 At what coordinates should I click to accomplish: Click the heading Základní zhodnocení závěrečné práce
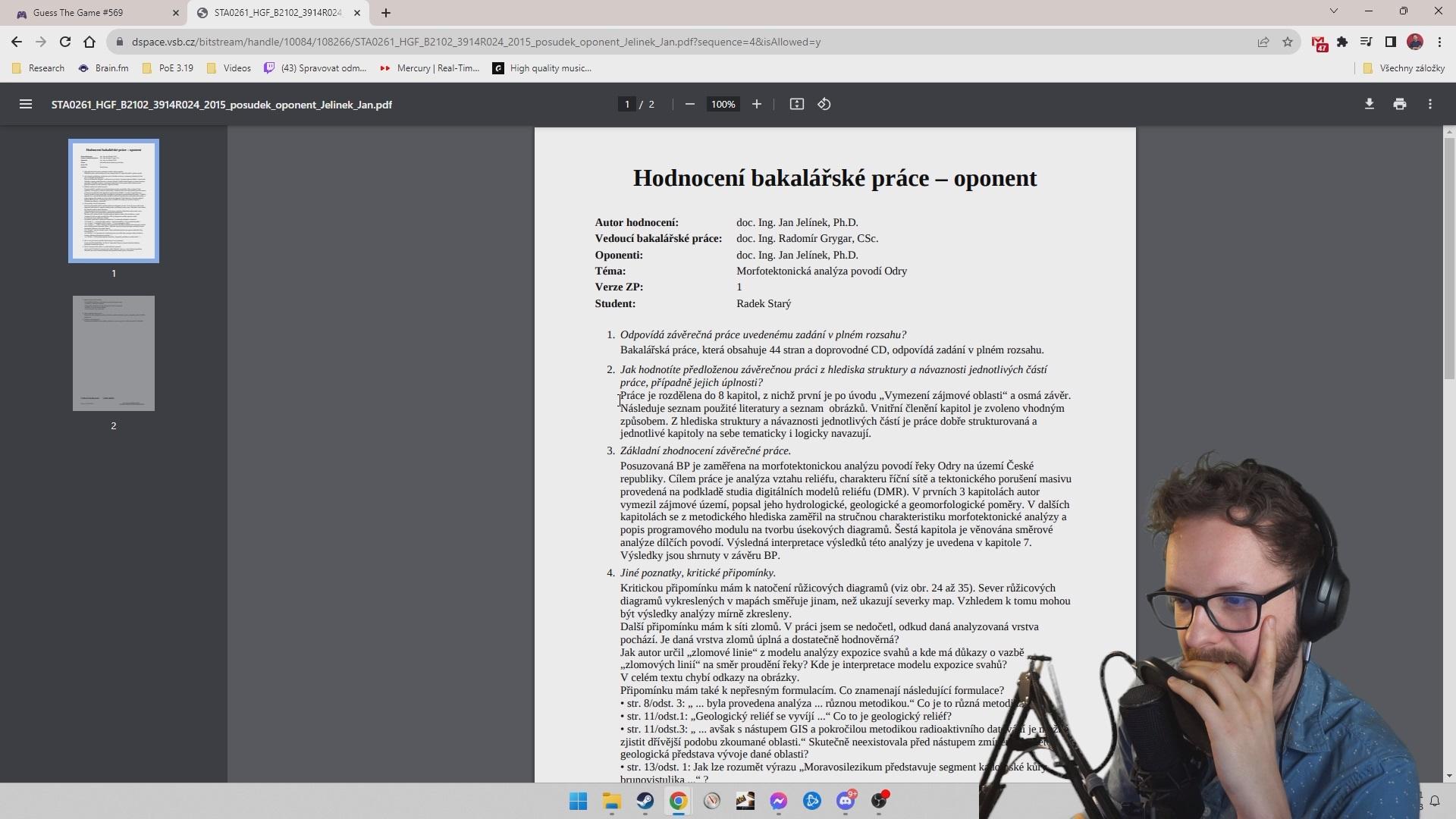pos(705,450)
